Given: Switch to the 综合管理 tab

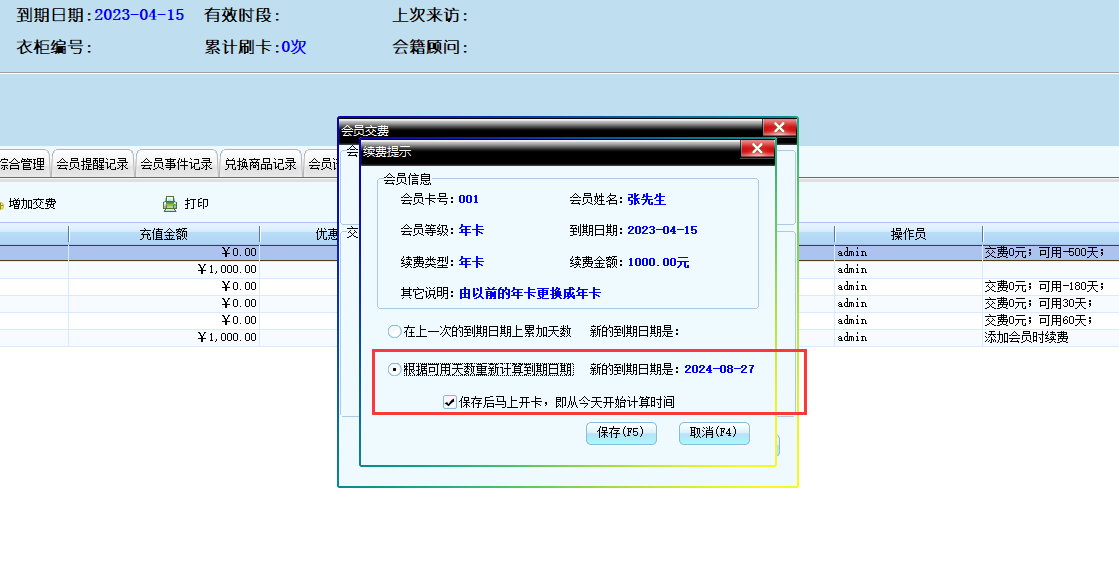Looking at the screenshot, I should point(22,164).
